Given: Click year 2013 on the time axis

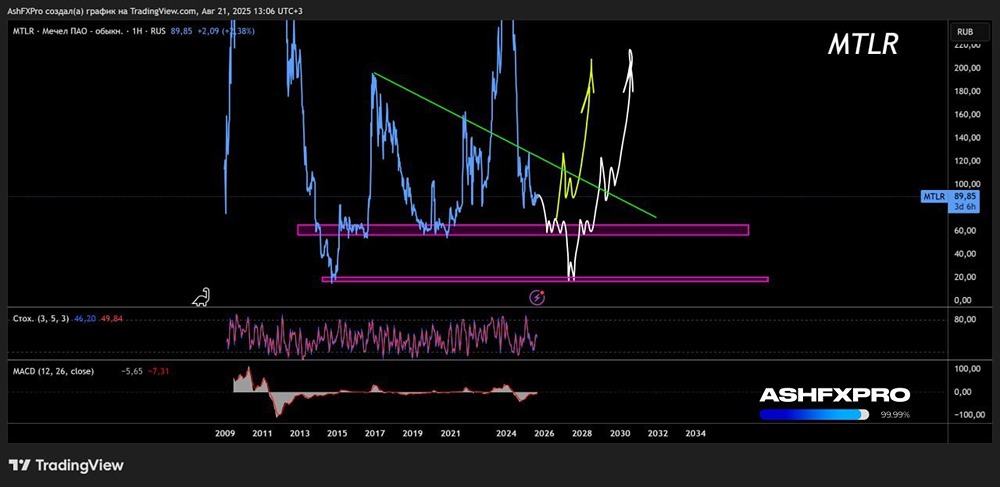Looking at the screenshot, I should click(300, 433).
